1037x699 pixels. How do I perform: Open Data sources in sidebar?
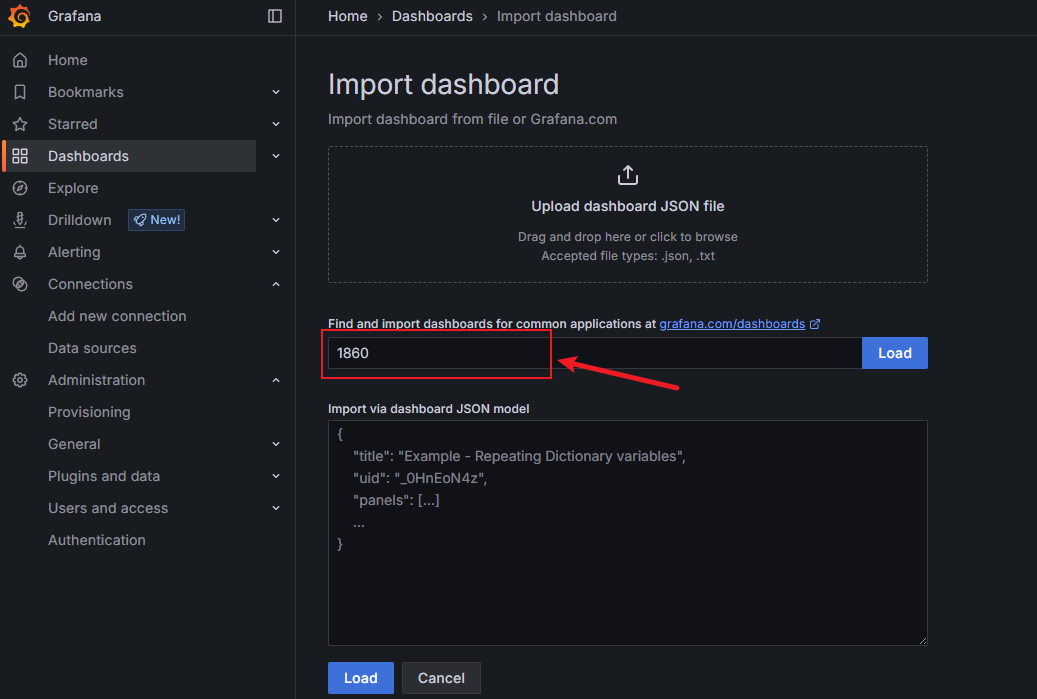(92, 348)
